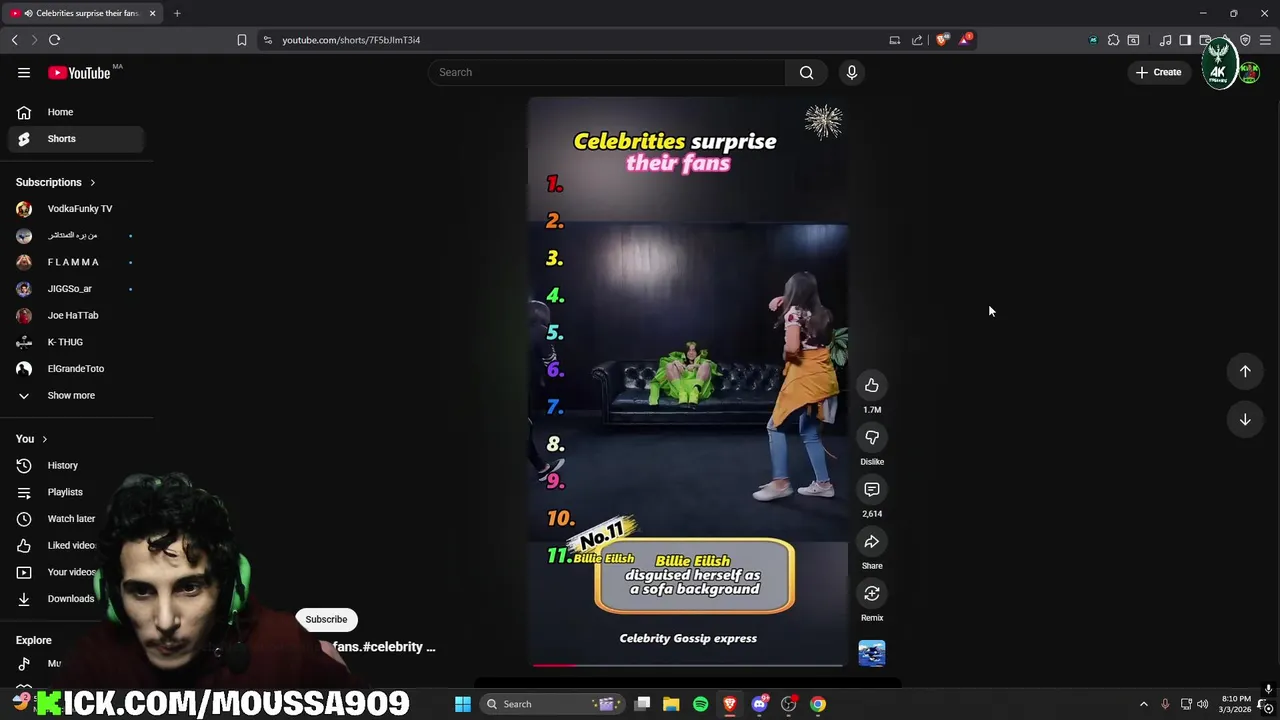Open the ElGrandeToto channel
Screen dimensions: 1280x720
[77, 369]
